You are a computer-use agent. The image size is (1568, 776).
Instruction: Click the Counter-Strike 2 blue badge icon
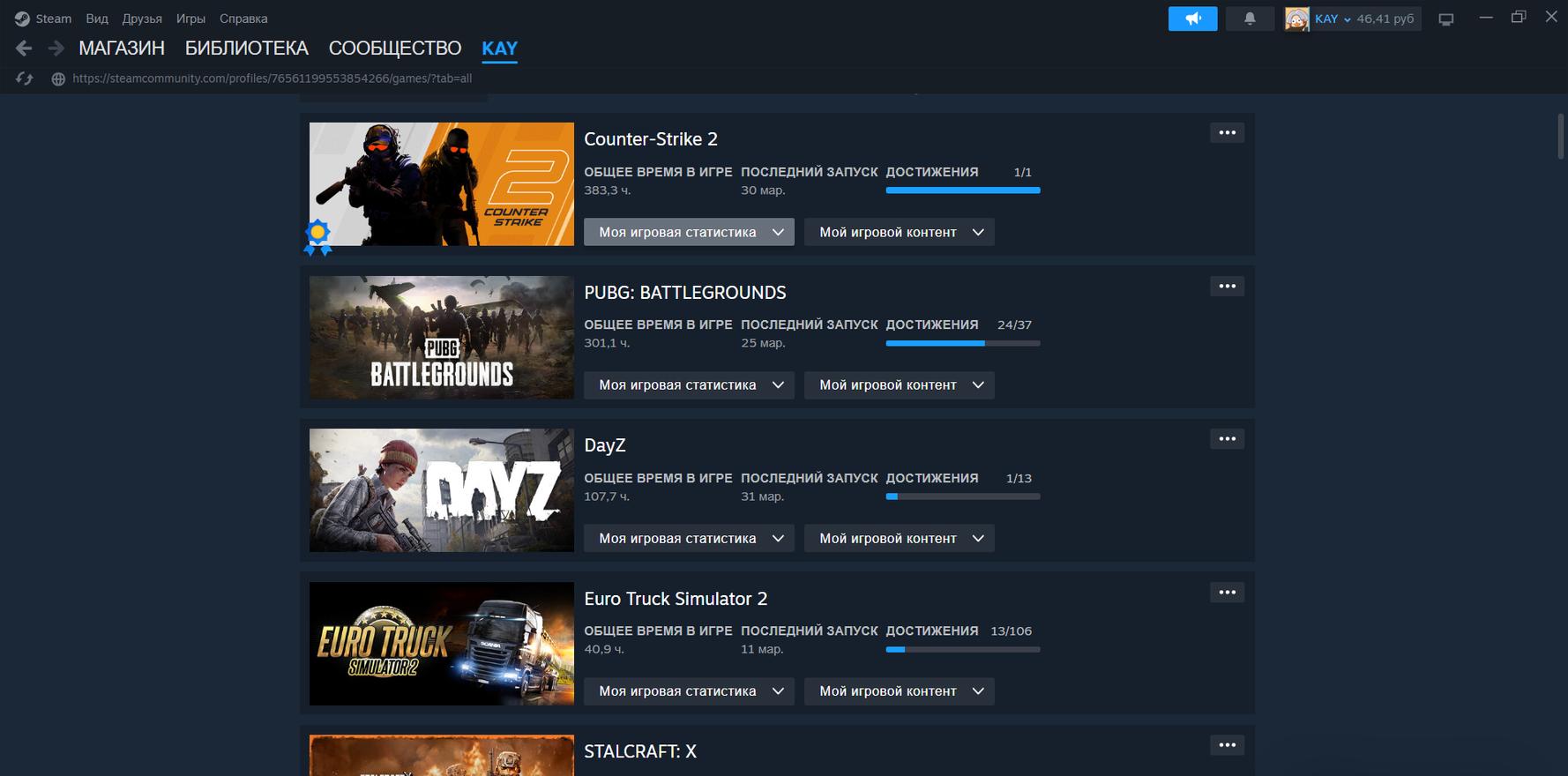tap(317, 236)
